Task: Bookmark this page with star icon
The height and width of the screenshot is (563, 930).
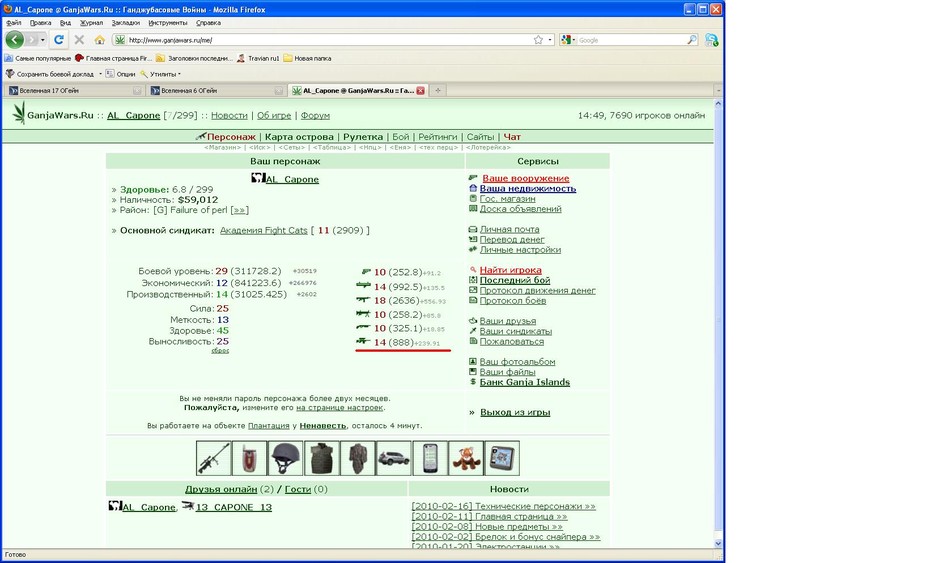Action: tap(538, 40)
